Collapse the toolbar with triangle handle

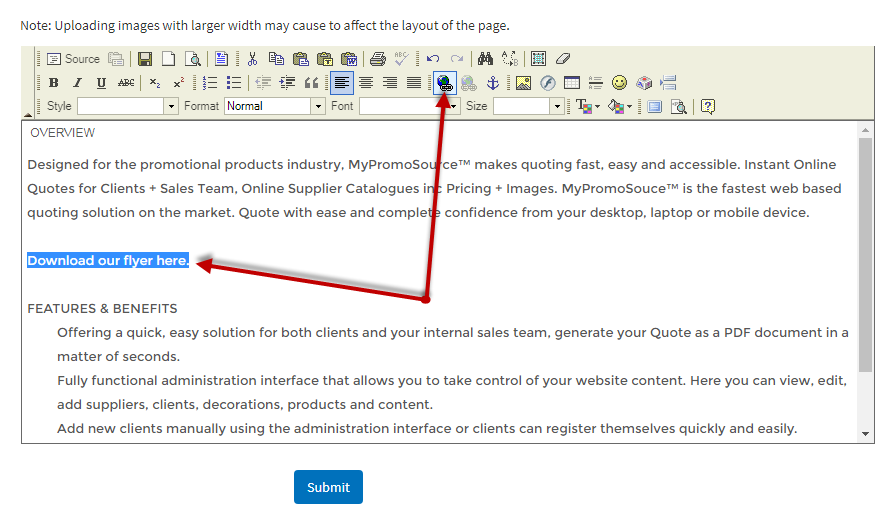click(x=28, y=114)
